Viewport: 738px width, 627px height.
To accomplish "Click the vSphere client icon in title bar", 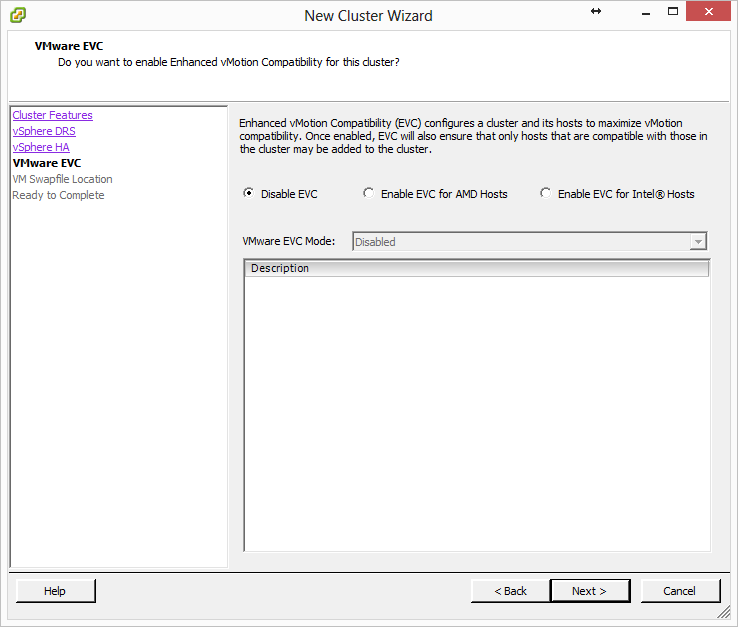I will [x=17, y=15].
